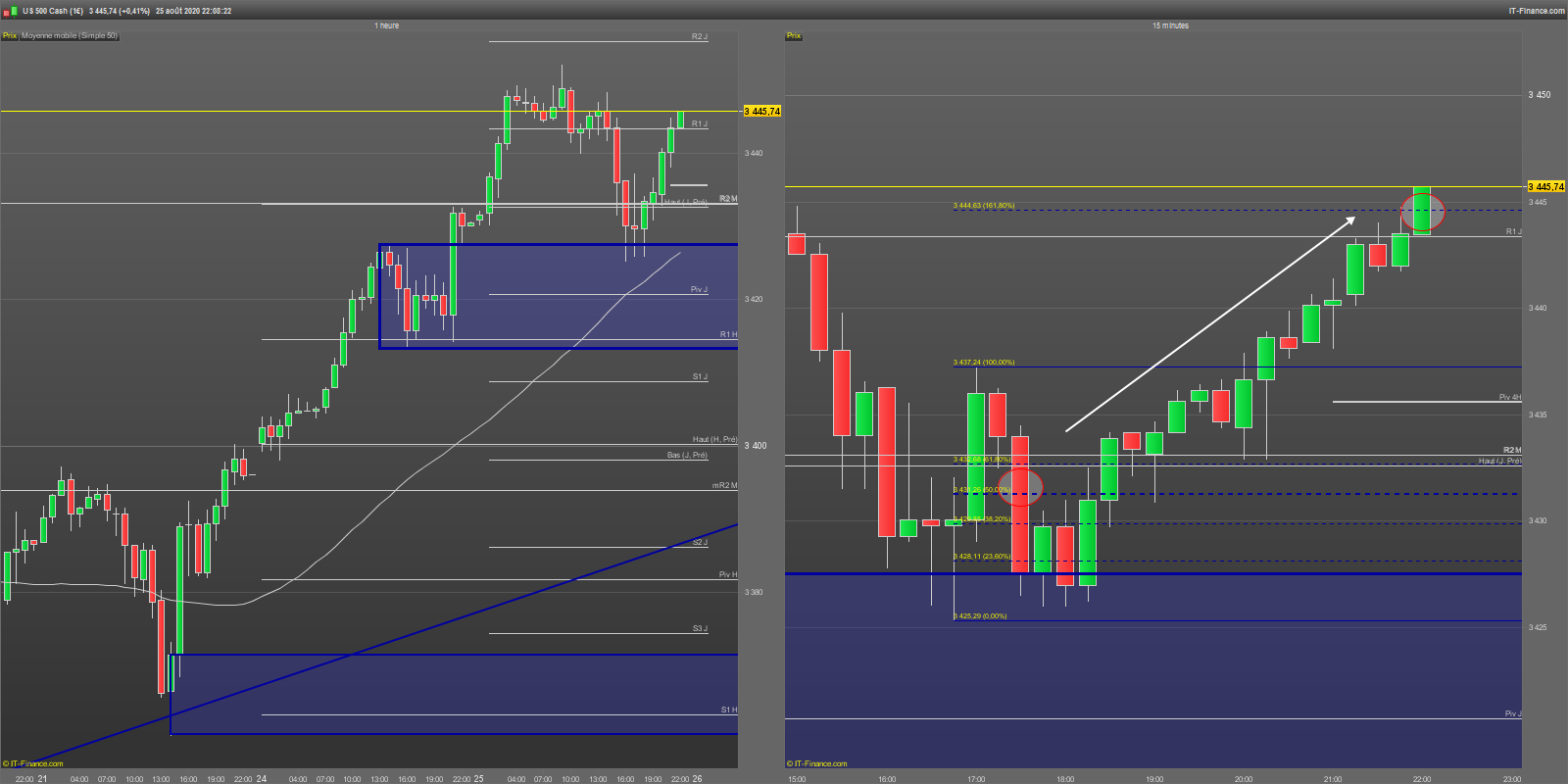Screen dimensions: 1568x784
Task: Click date 25 on the hourly time axis
Action: pos(479,779)
